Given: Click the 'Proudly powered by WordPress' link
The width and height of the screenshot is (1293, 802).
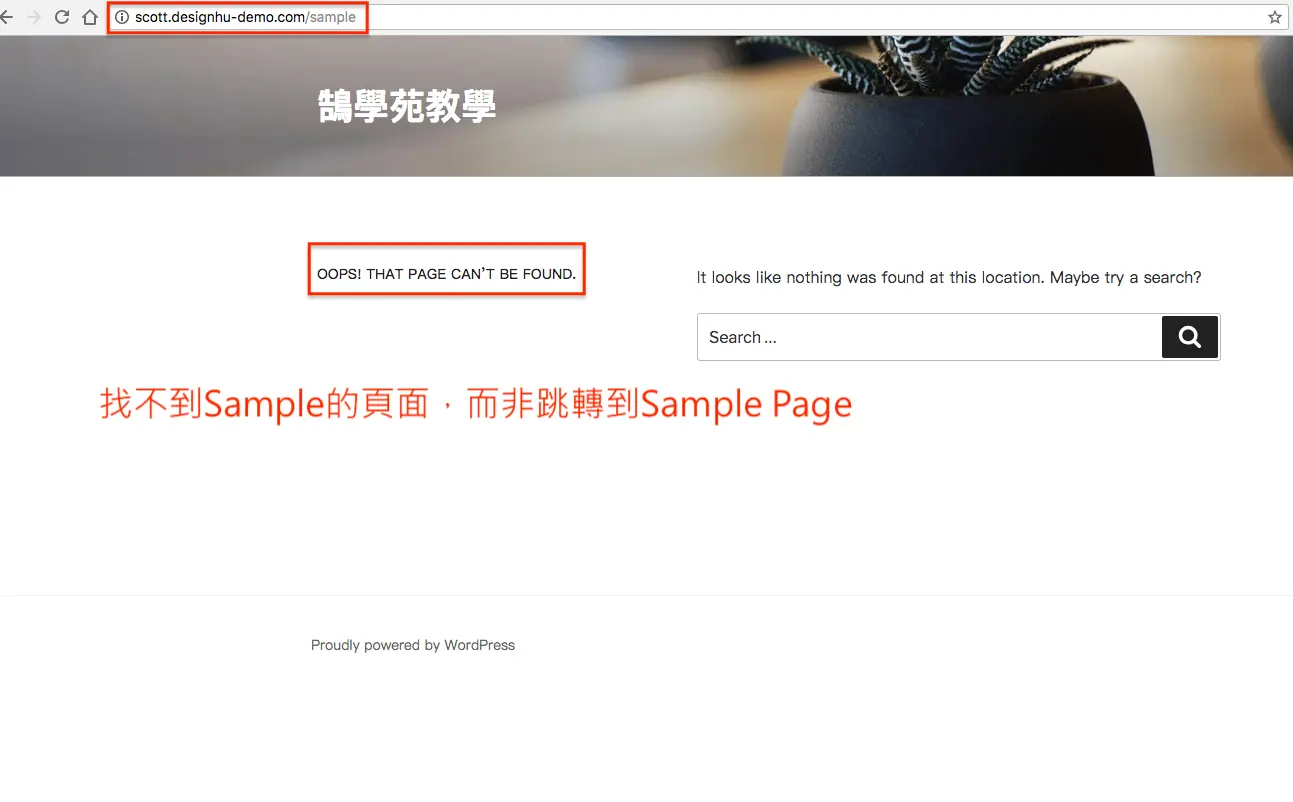Looking at the screenshot, I should (x=413, y=645).
